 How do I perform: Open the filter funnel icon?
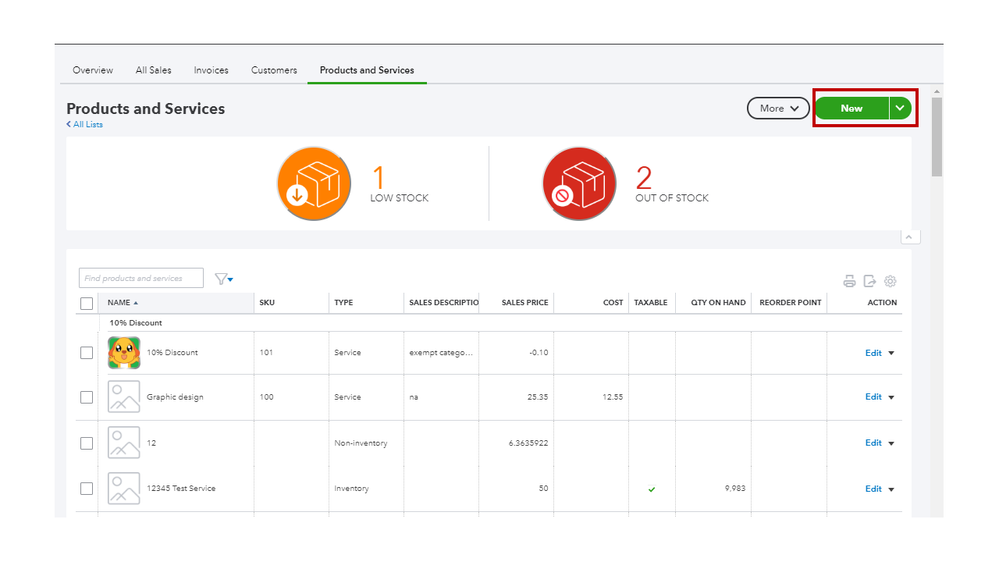(x=222, y=279)
